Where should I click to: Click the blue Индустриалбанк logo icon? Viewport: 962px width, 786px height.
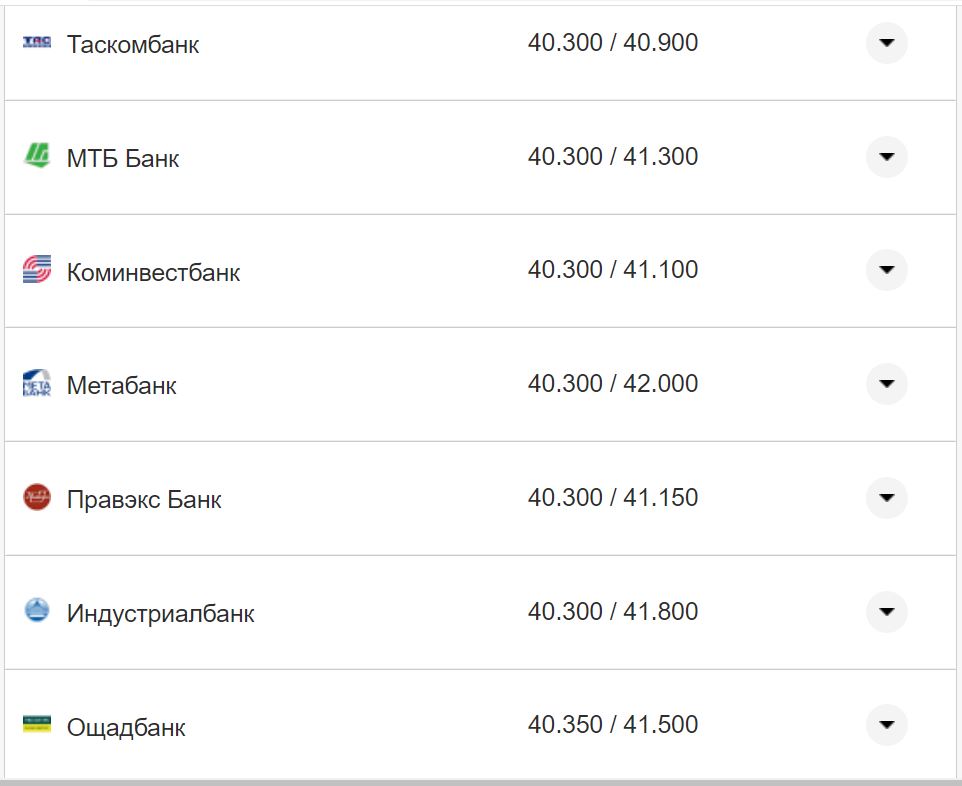pyautogui.click(x=37, y=611)
